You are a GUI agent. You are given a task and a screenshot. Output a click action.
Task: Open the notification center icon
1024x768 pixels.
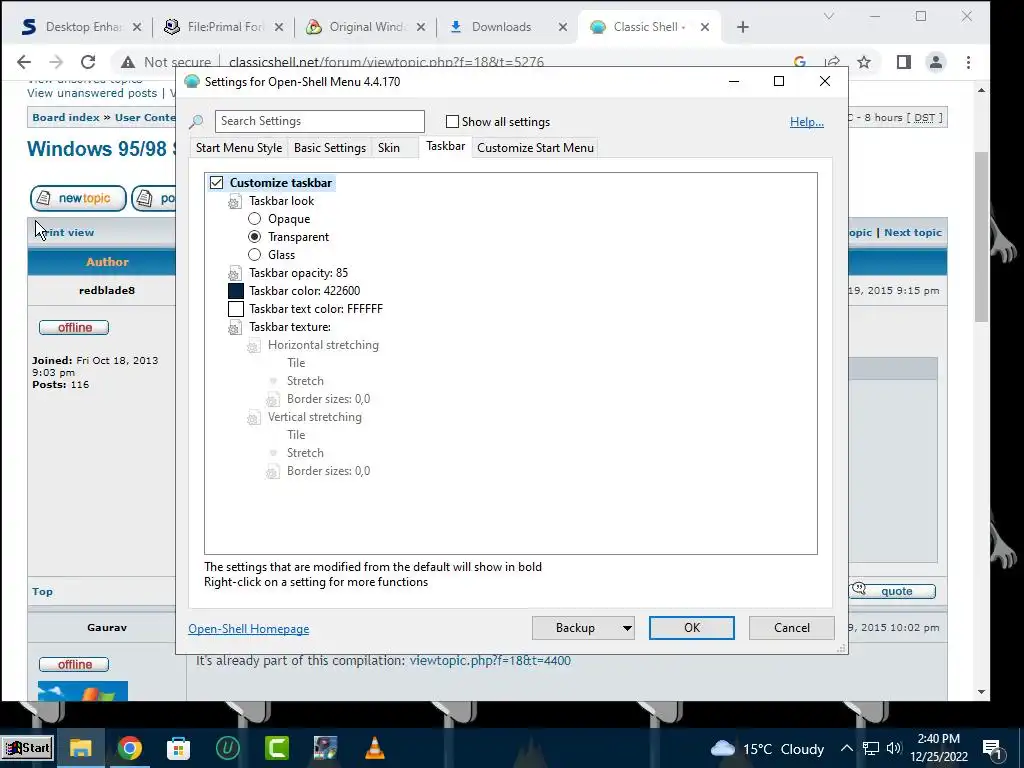993,750
